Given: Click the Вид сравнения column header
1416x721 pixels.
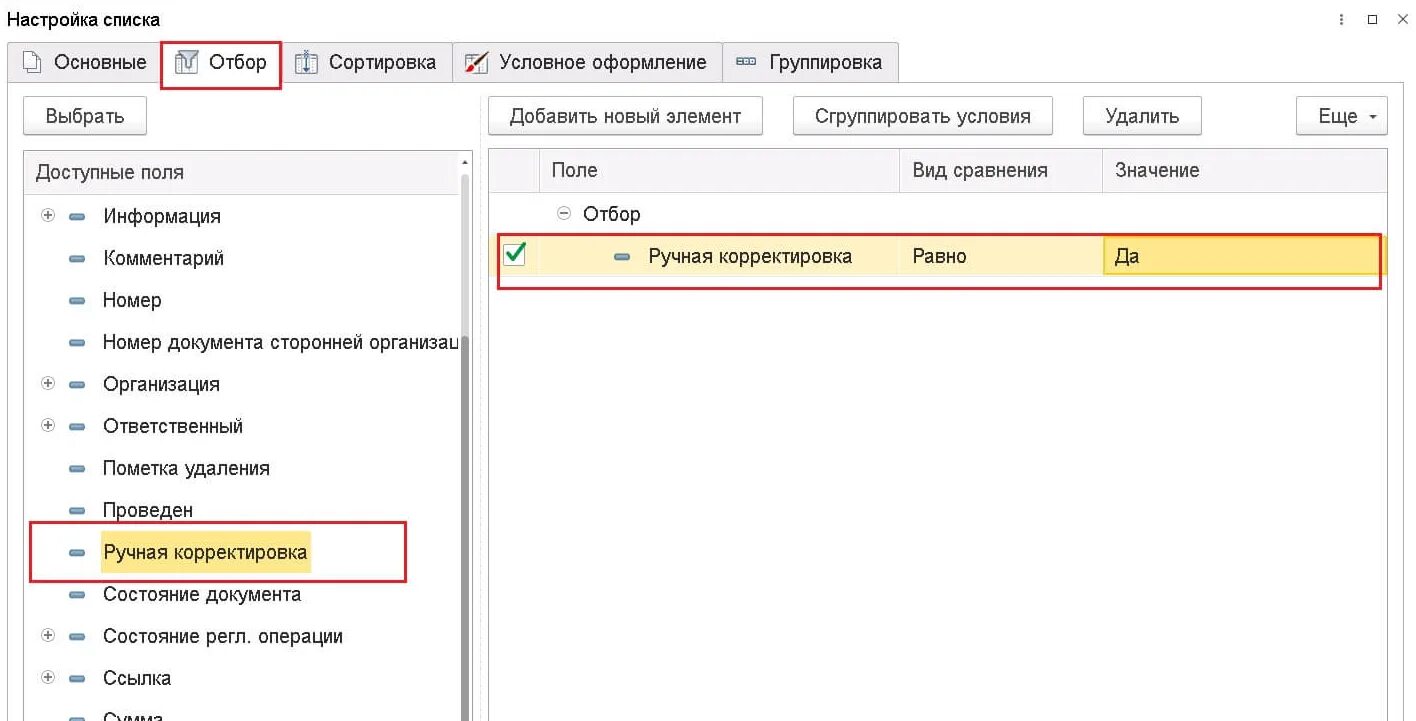Looking at the screenshot, I should click(1001, 170).
